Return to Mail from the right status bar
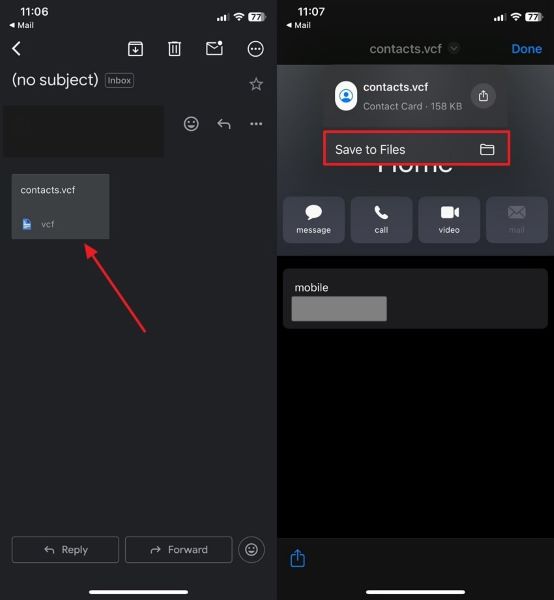The width and height of the screenshot is (554, 600). [x=298, y=25]
